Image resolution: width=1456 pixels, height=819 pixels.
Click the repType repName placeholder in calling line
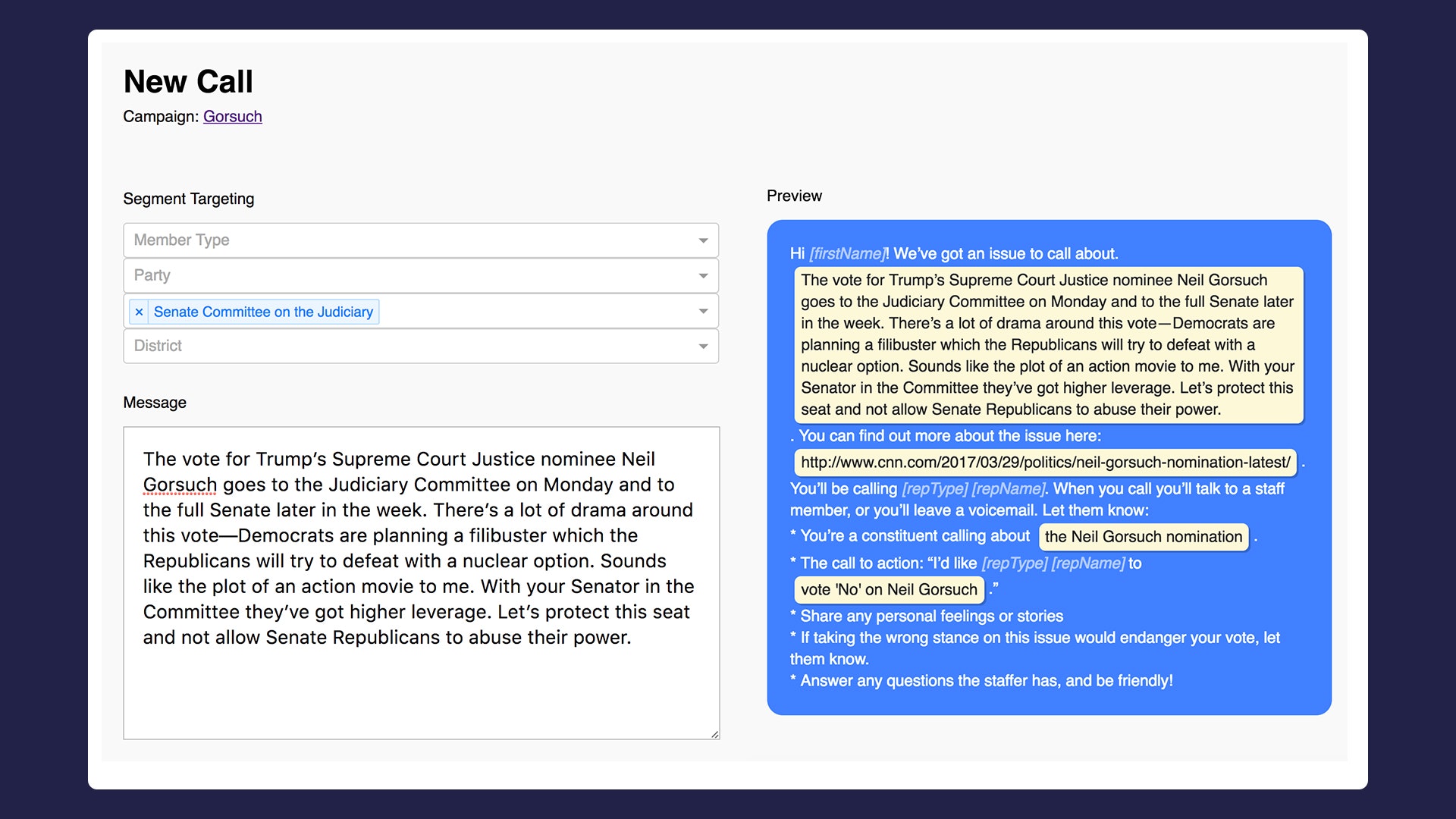click(973, 489)
